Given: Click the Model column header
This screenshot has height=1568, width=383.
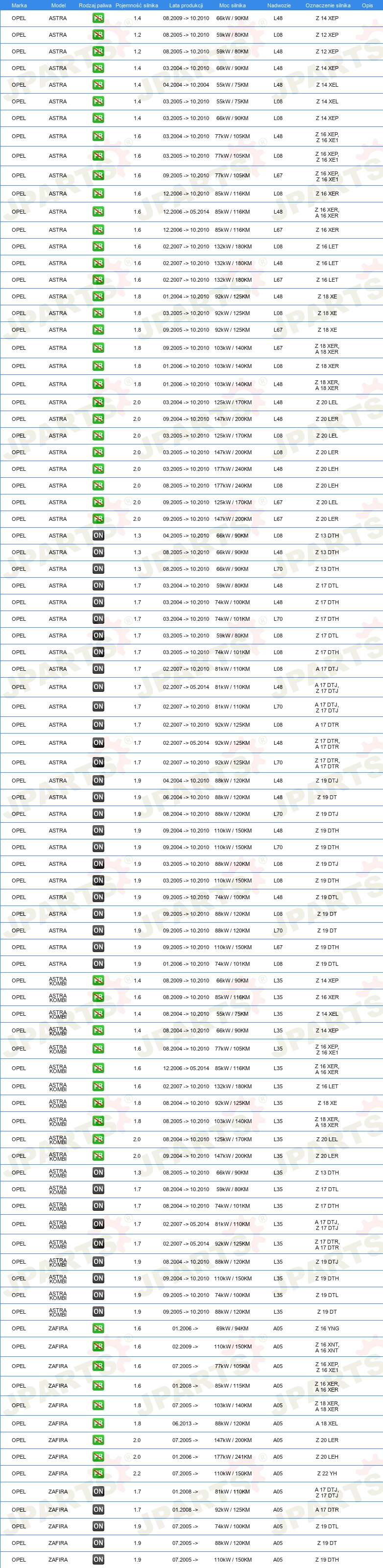Looking at the screenshot, I should [58, 5].
